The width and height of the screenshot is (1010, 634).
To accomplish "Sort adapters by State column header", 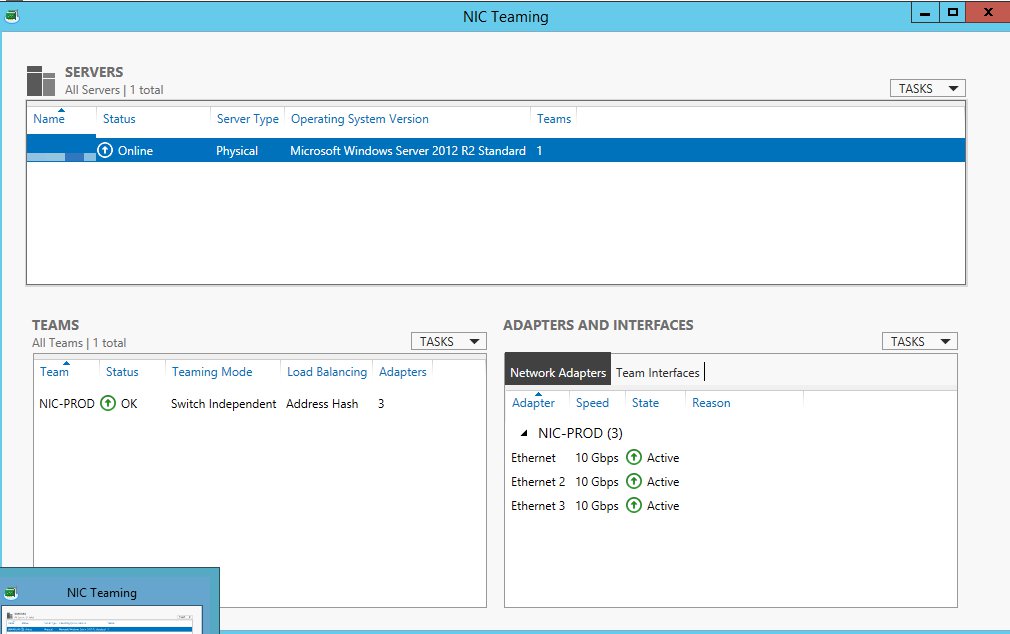I will 645,403.
